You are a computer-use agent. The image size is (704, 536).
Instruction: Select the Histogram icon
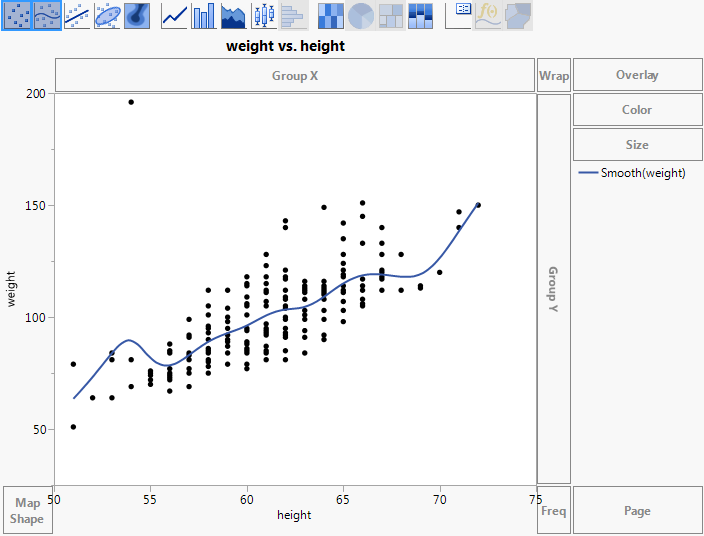tap(293, 16)
